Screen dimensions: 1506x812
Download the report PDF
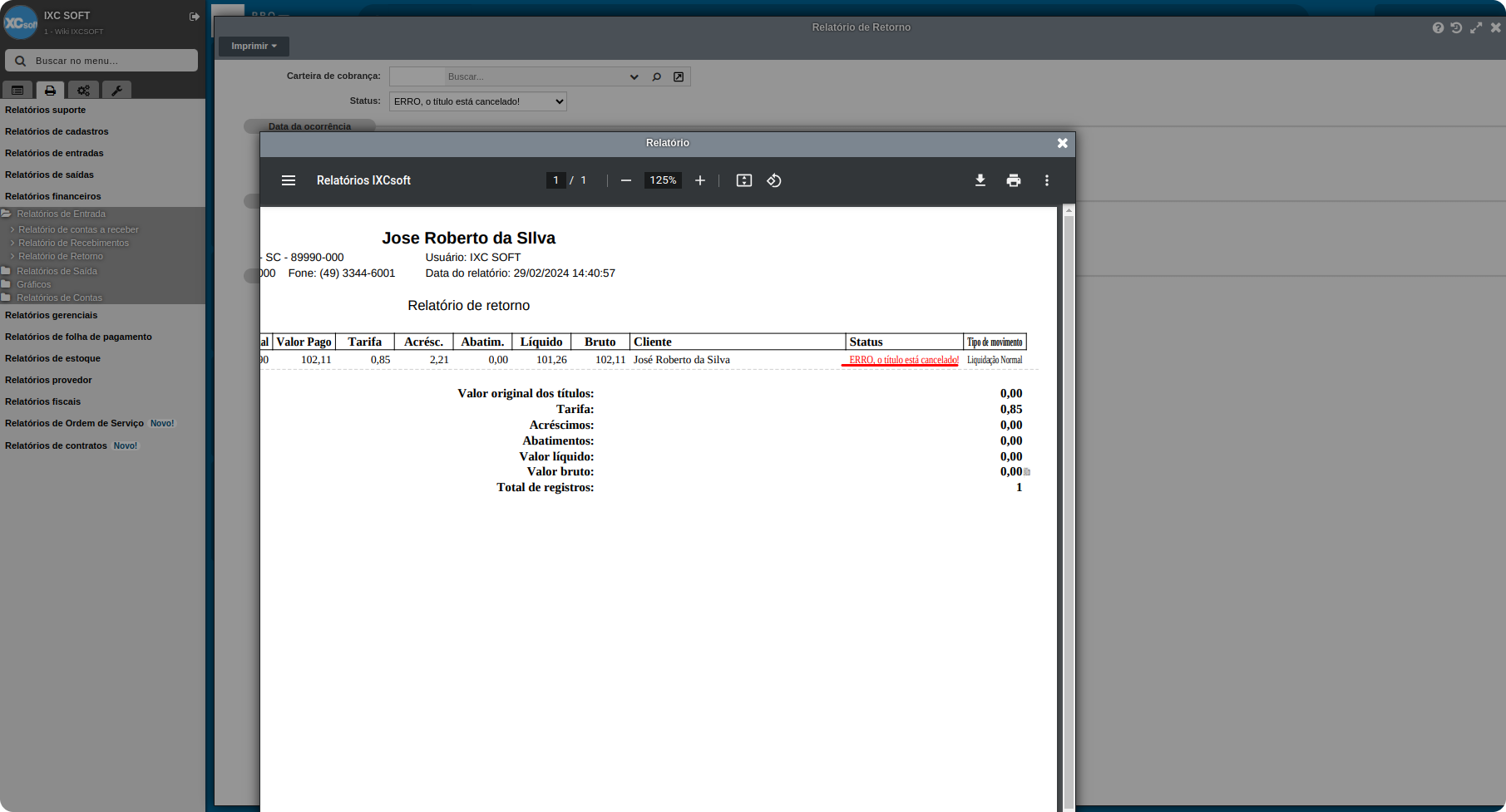(x=980, y=180)
